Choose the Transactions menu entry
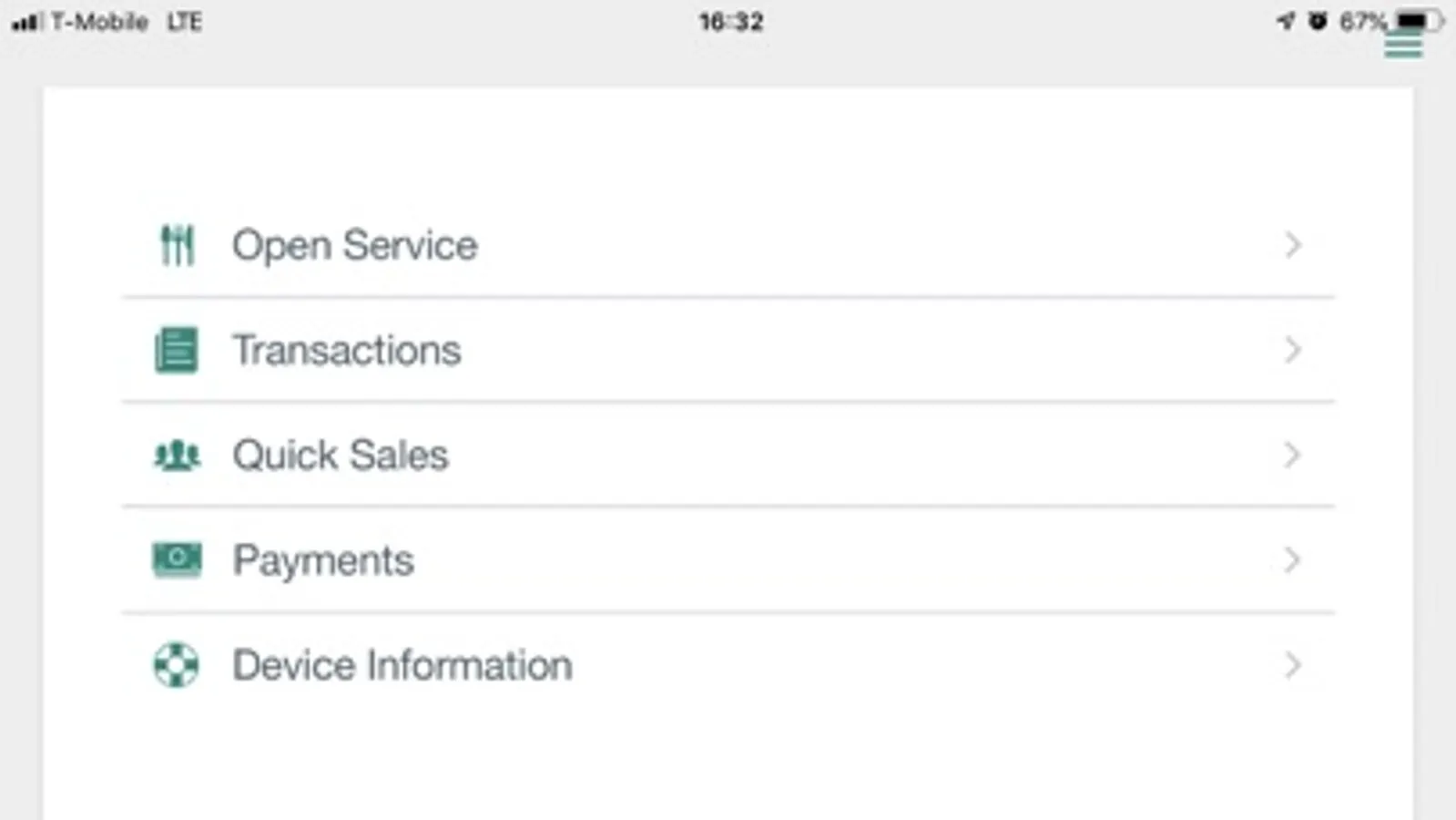The width and height of the screenshot is (1456, 820). coord(347,351)
